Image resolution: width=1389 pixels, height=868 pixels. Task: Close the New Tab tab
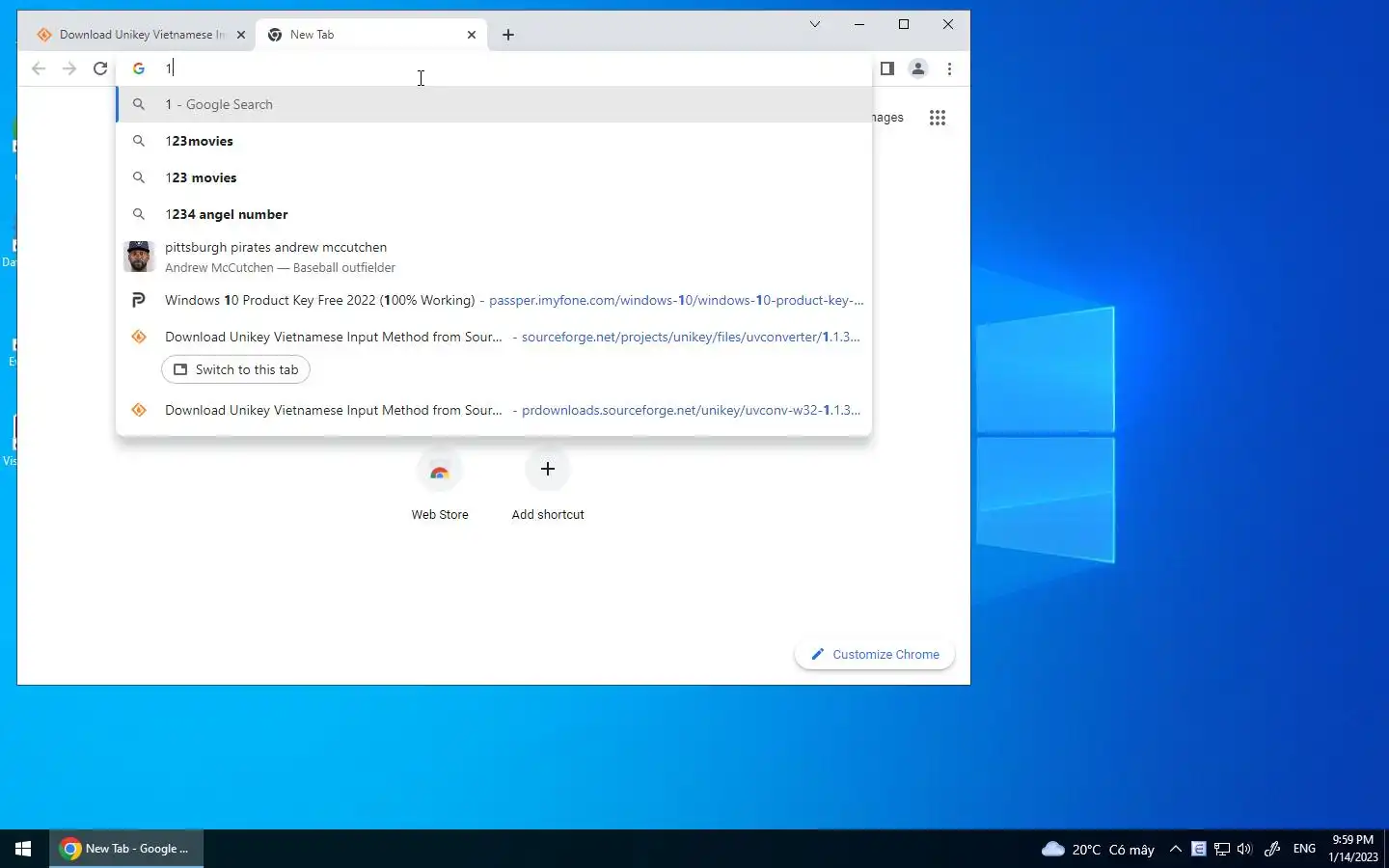click(x=472, y=35)
